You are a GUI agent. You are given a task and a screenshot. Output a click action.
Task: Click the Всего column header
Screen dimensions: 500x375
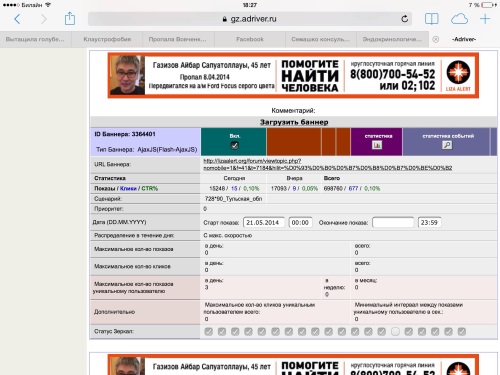tap(332, 178)
